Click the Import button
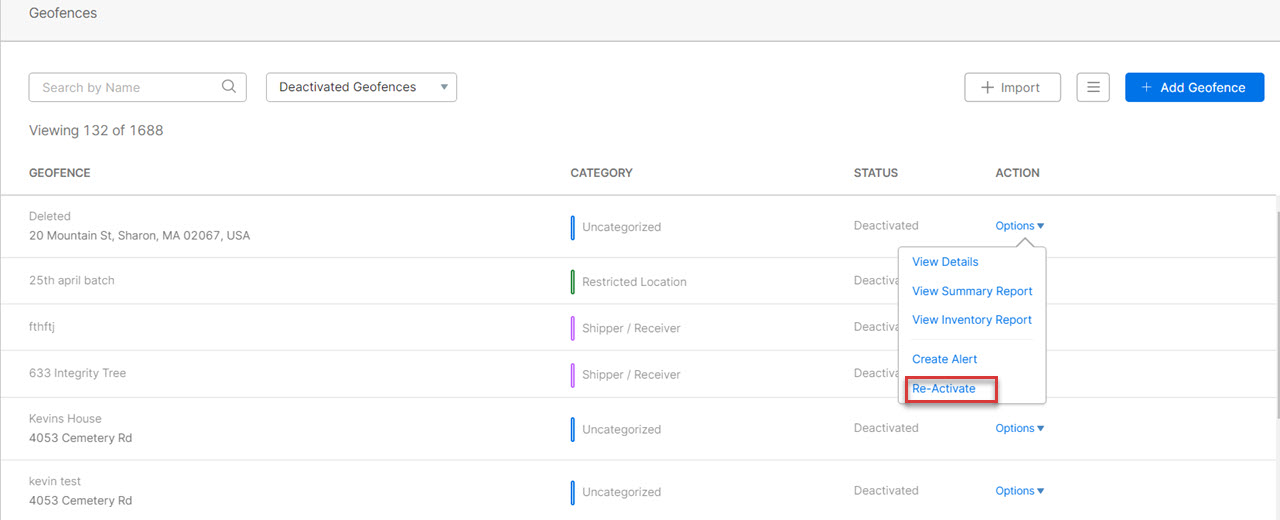The height and width of the screenshot is (520, 1280). pyautogui.click(x=1012, y=87)
